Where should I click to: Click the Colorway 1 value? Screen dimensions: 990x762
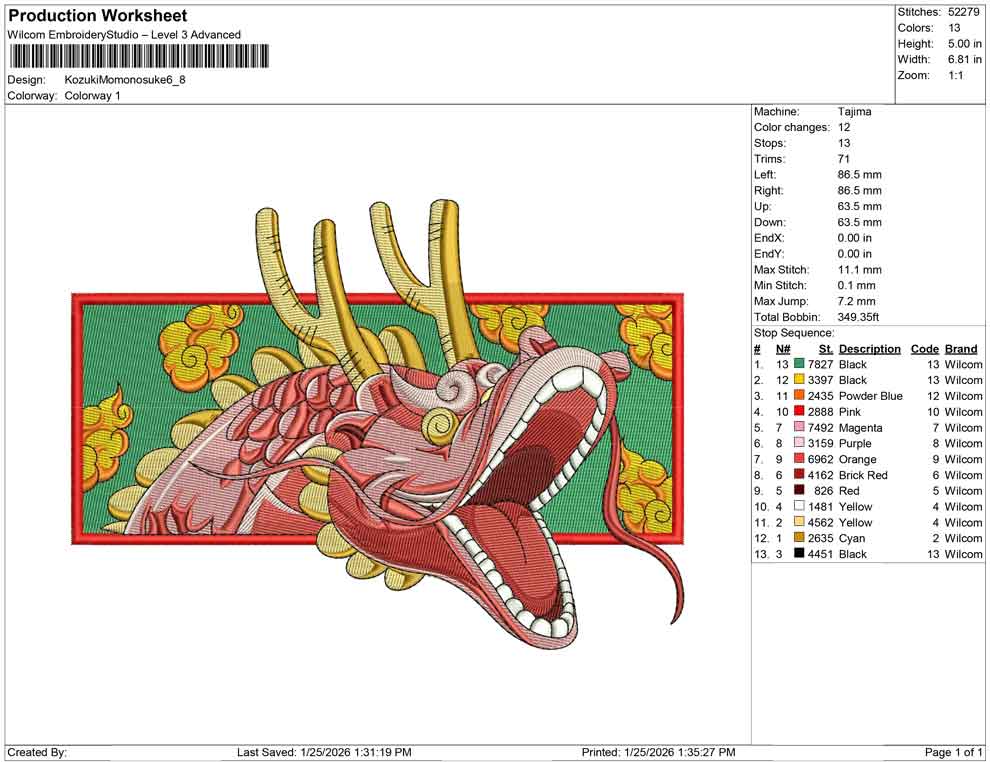[x=92, y=96]
